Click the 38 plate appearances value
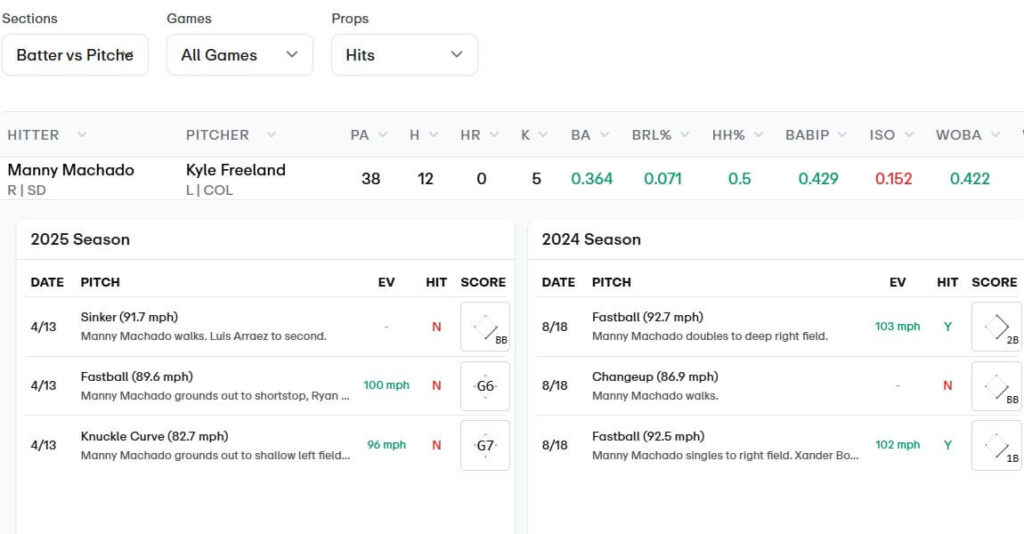Screen dimensions: 1024x534 click(371, 178)
